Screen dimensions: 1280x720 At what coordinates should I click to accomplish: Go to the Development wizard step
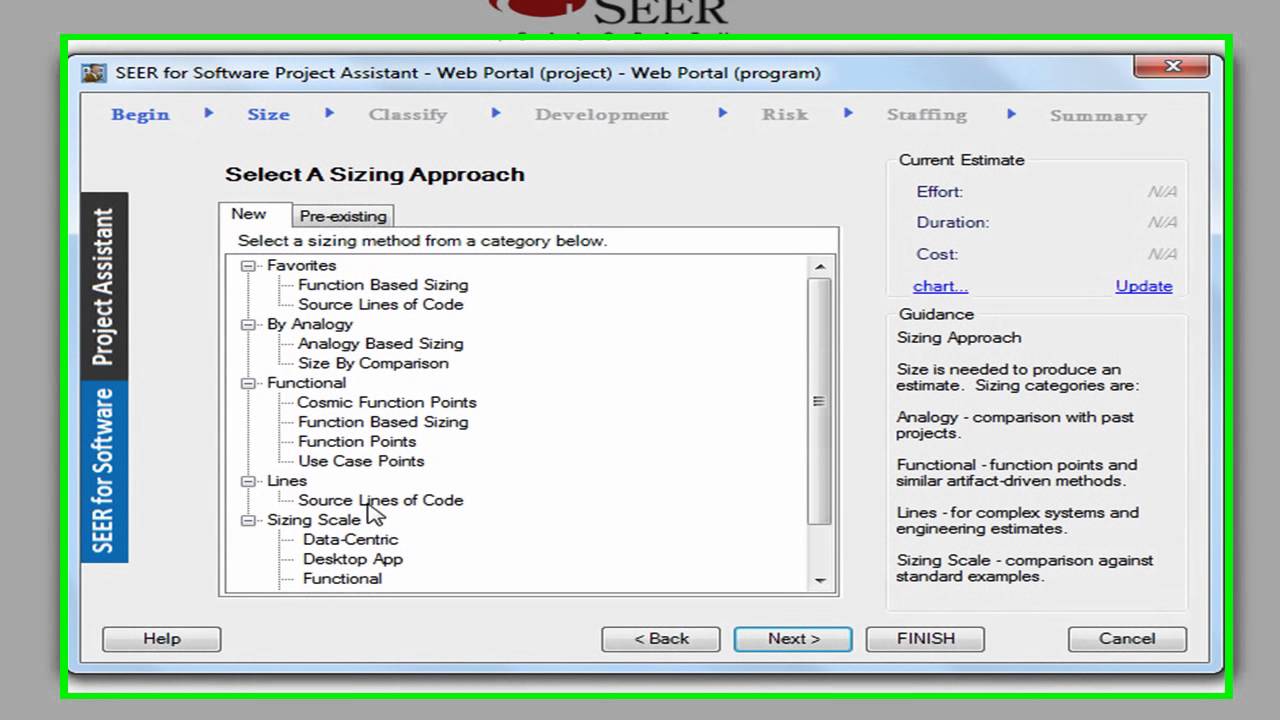(601, 114)
